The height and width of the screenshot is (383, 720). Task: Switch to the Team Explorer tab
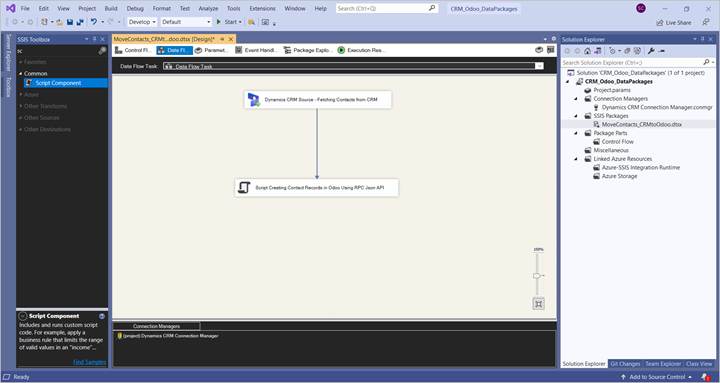point(663,364)
